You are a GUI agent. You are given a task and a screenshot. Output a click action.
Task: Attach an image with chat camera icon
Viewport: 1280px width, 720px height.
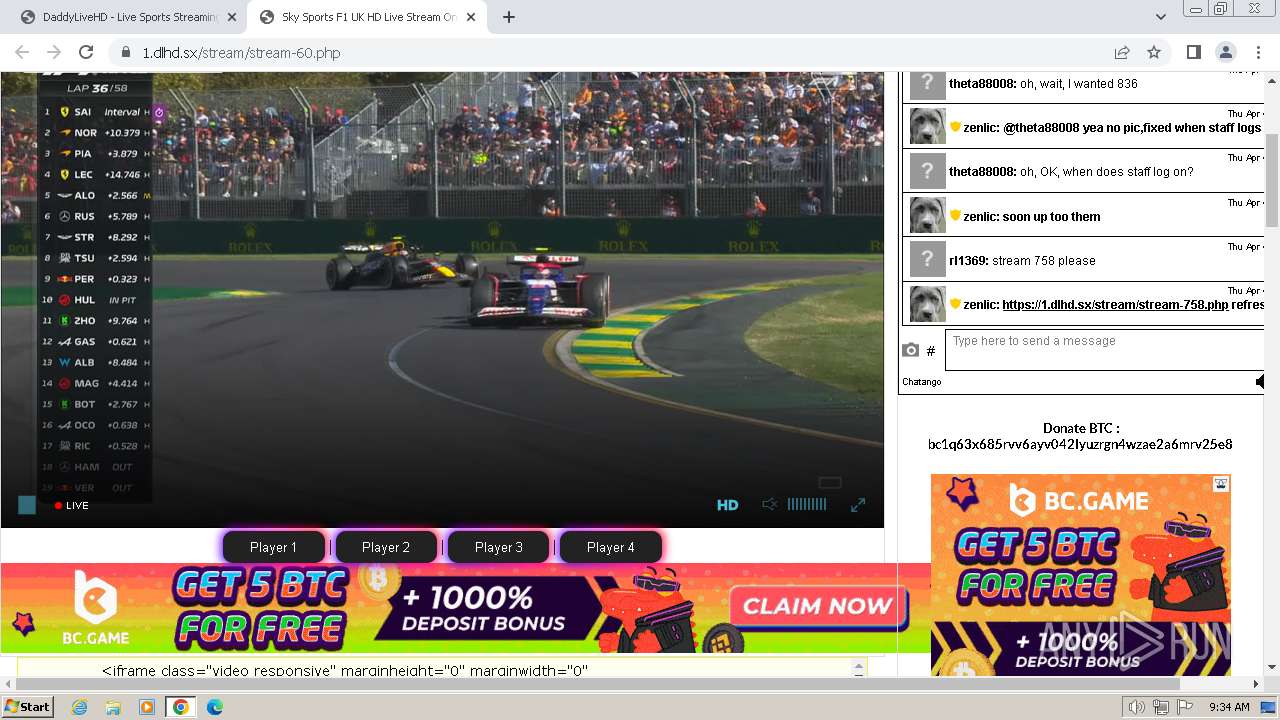(910, 350)
